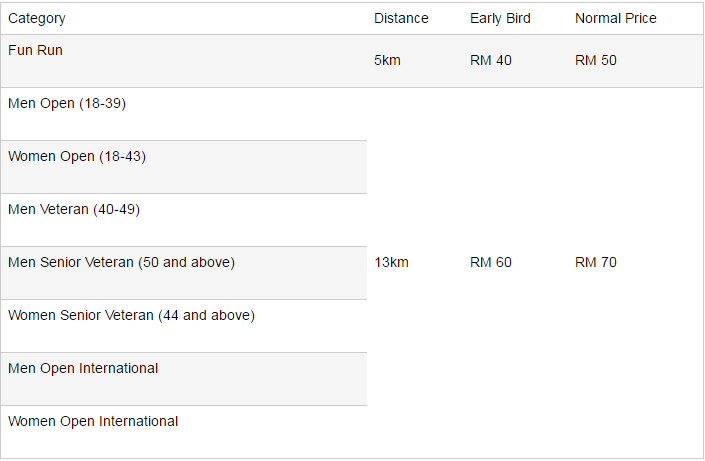Select Men Senior Veteran (50 and above)
705x461 pixels.
(121, 262)
